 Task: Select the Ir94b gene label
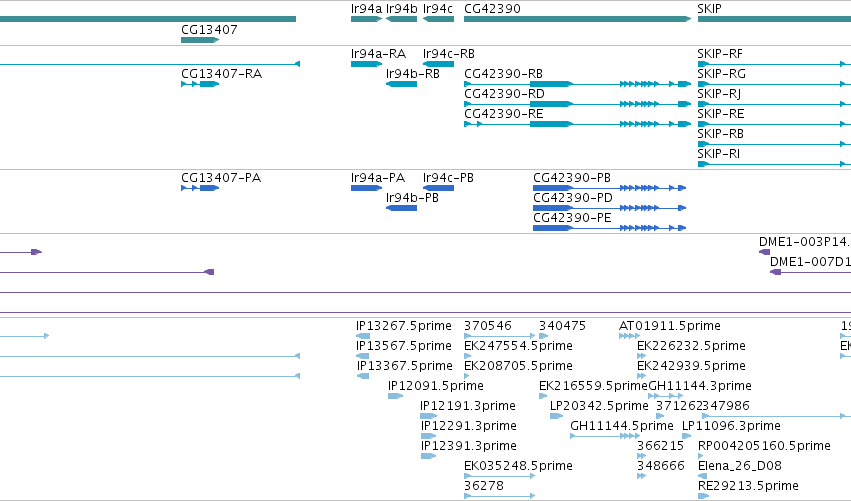[x=402, y=9]
